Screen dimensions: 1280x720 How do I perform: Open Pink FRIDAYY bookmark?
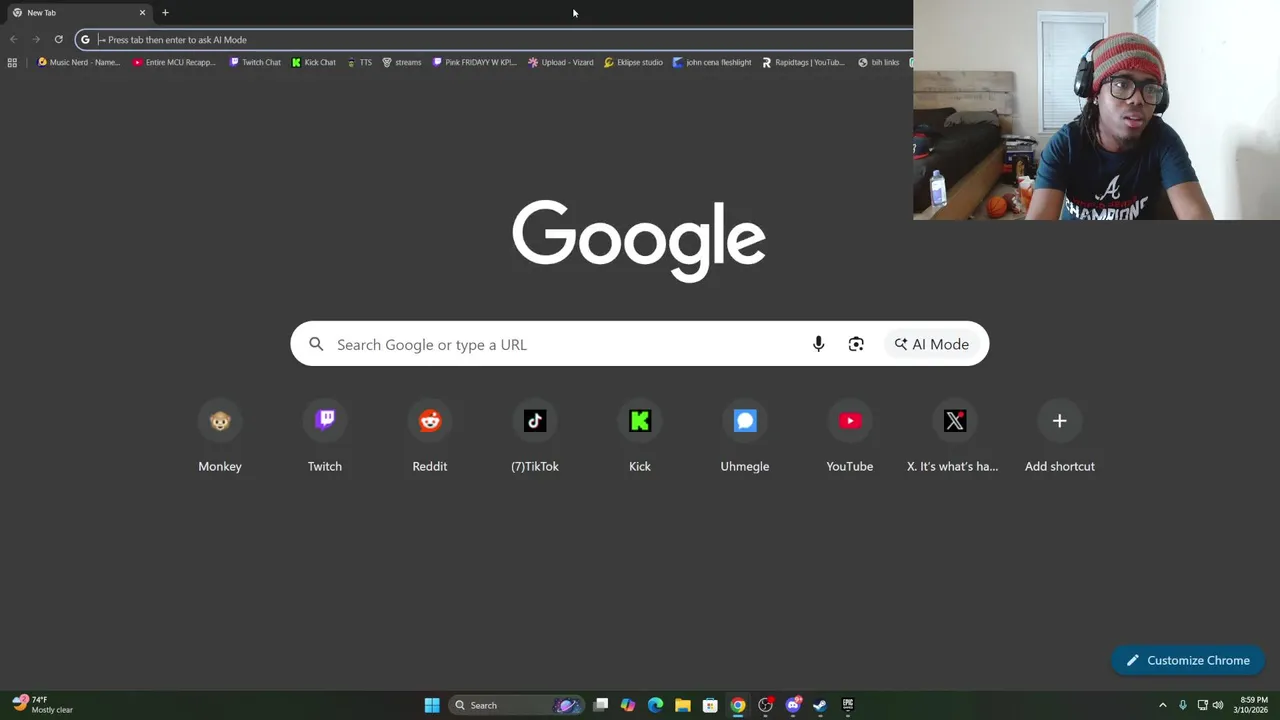point(474,62)
